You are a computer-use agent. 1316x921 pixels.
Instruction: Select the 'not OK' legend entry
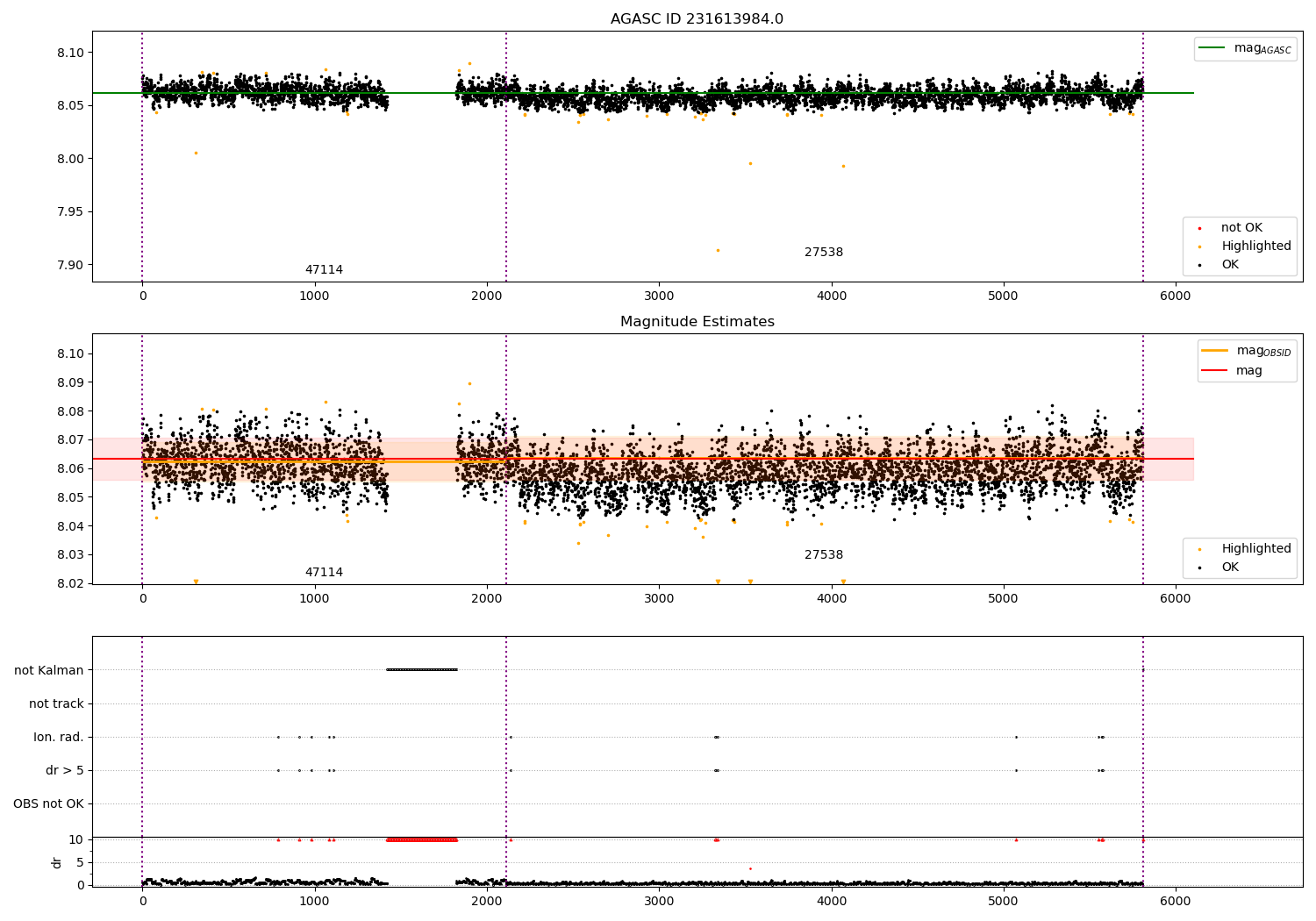pos(1241,228)
